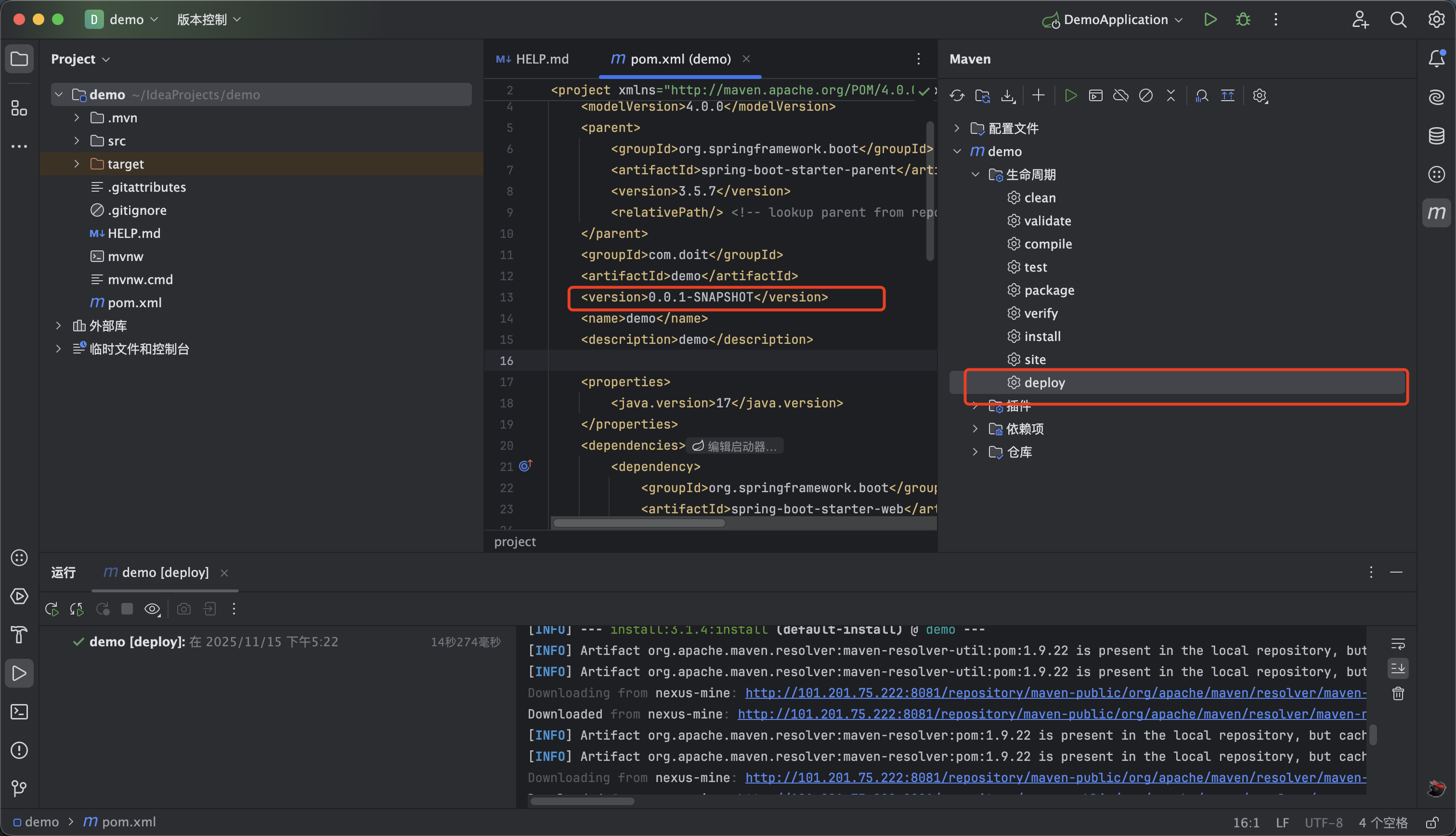This screenshot has width=1456, height=836.
Task: Open the Terminal tool window
Action: [20, 712]
